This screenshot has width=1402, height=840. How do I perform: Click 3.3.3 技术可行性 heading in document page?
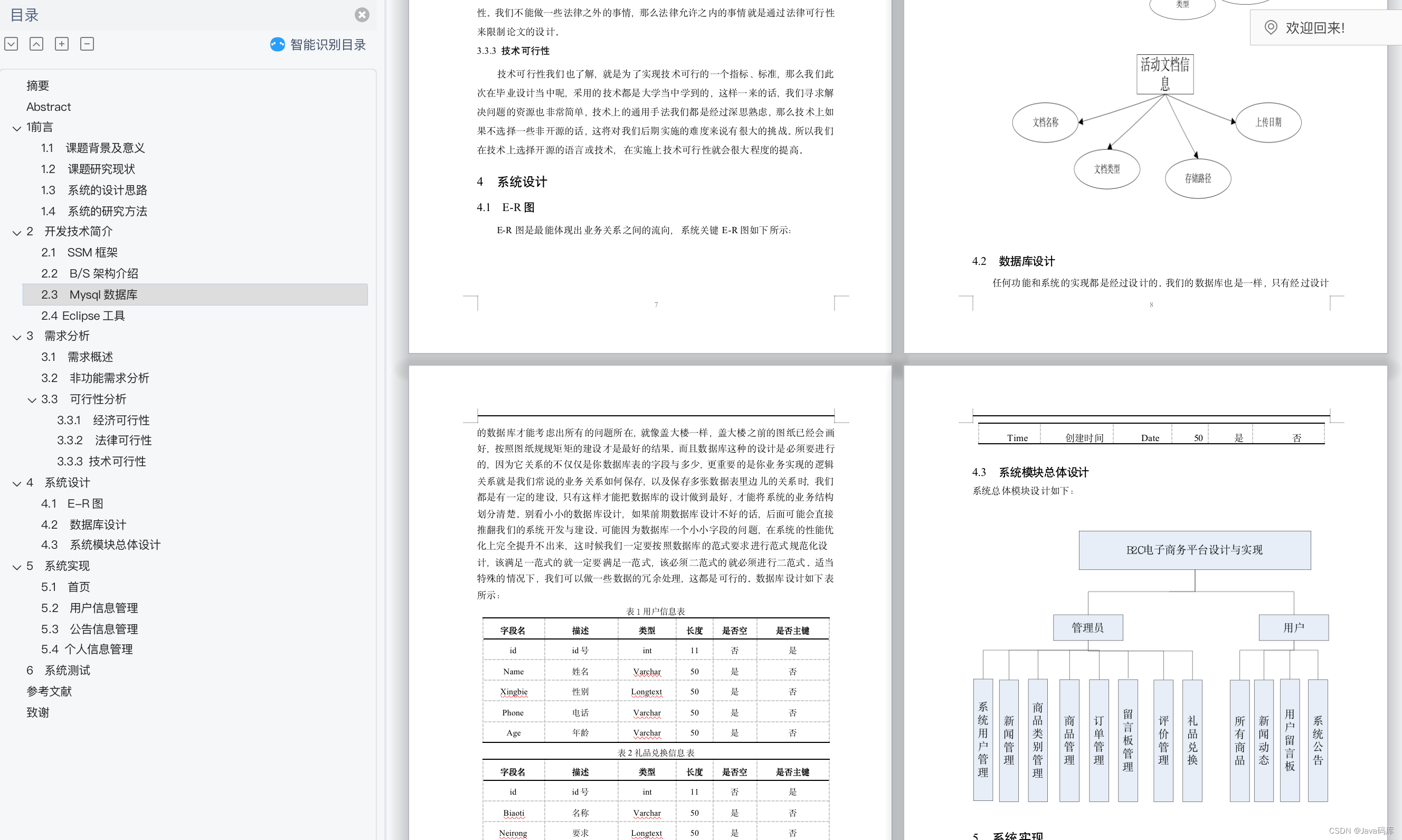pos(513,51)
